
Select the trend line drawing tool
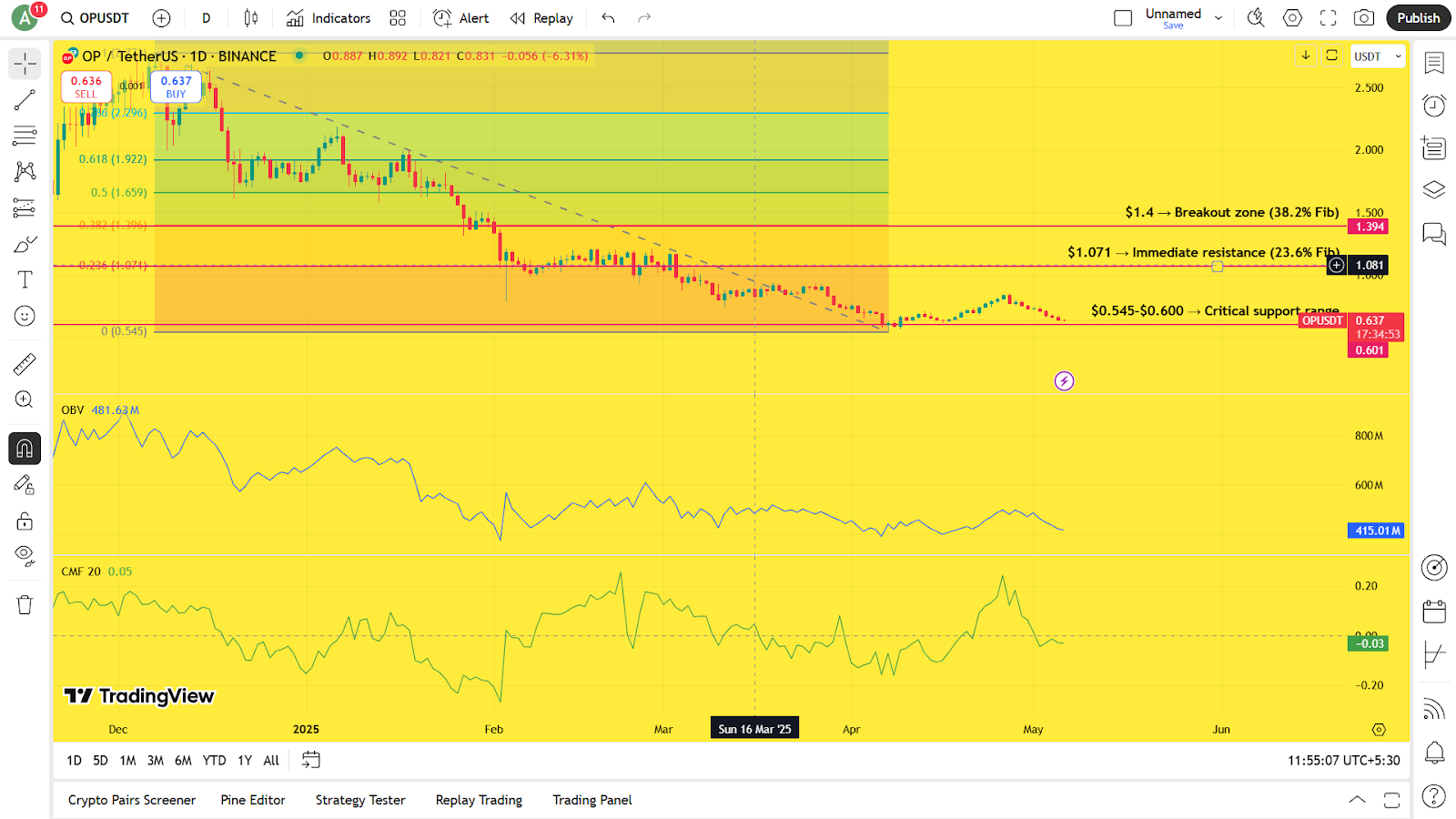pos(25,100)
